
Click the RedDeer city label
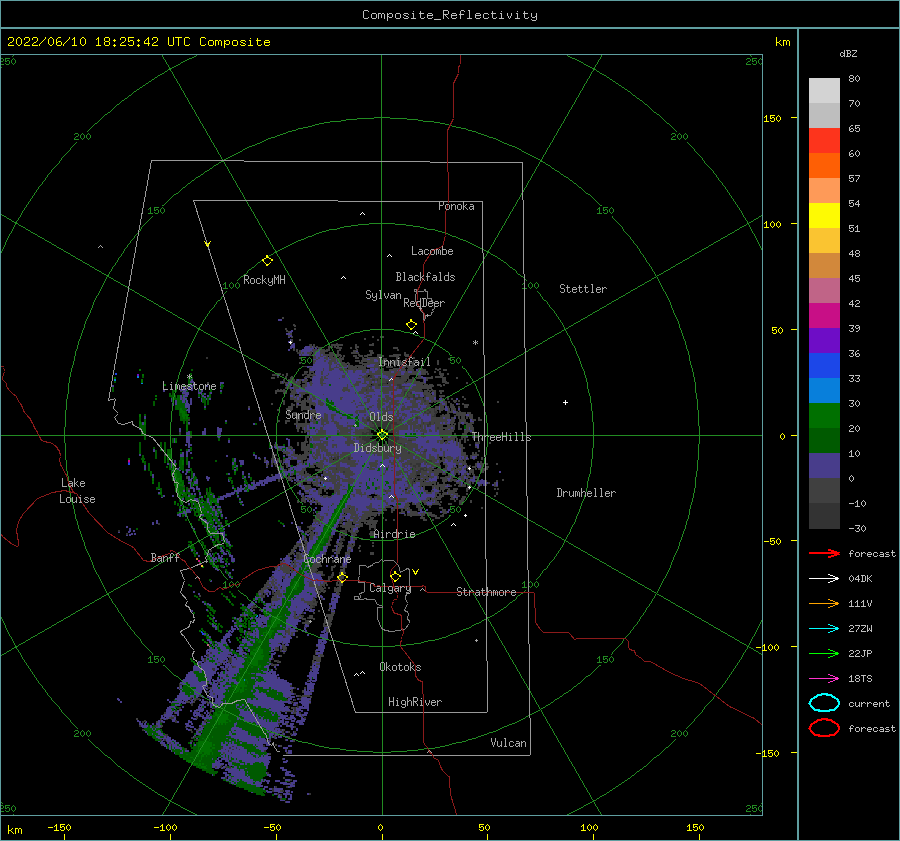[424, 303]
